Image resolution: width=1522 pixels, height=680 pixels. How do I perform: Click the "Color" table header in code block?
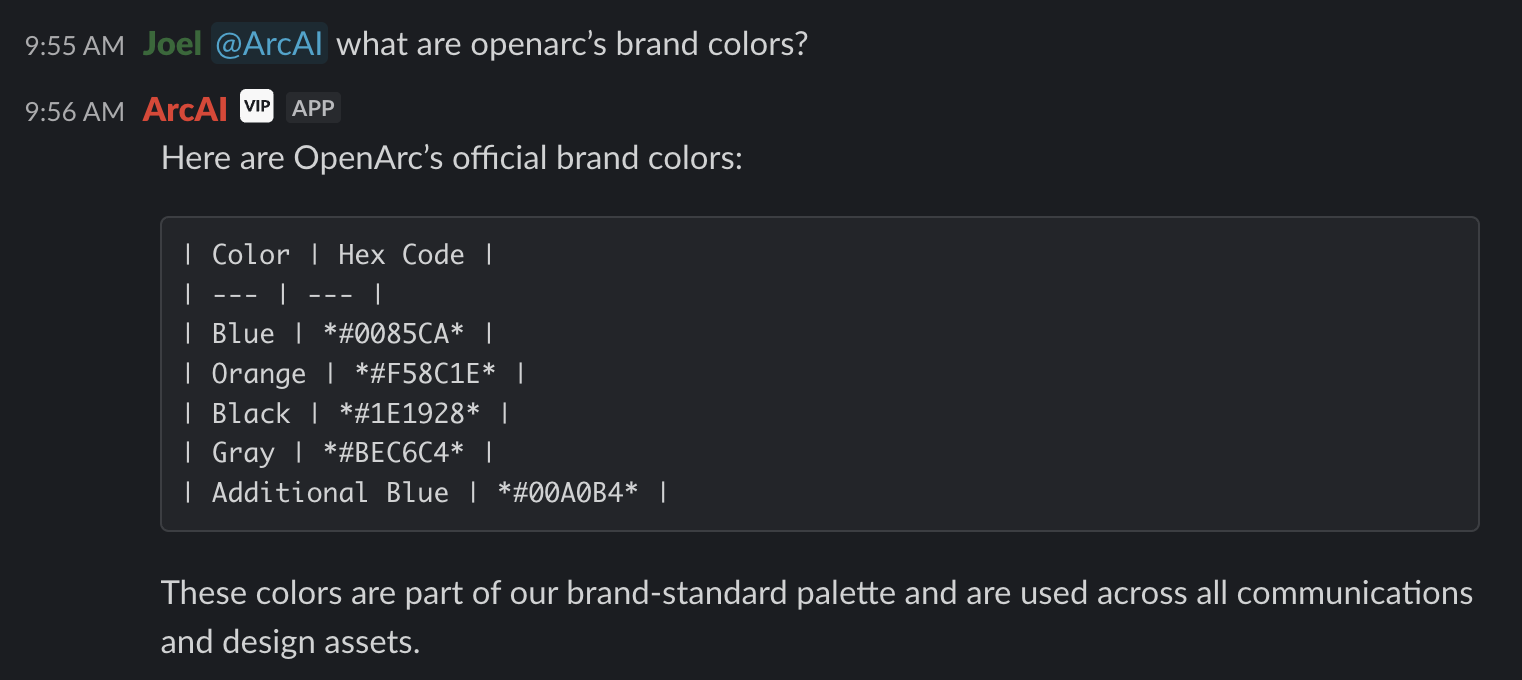pyautogui.click(x=251, y=254)
